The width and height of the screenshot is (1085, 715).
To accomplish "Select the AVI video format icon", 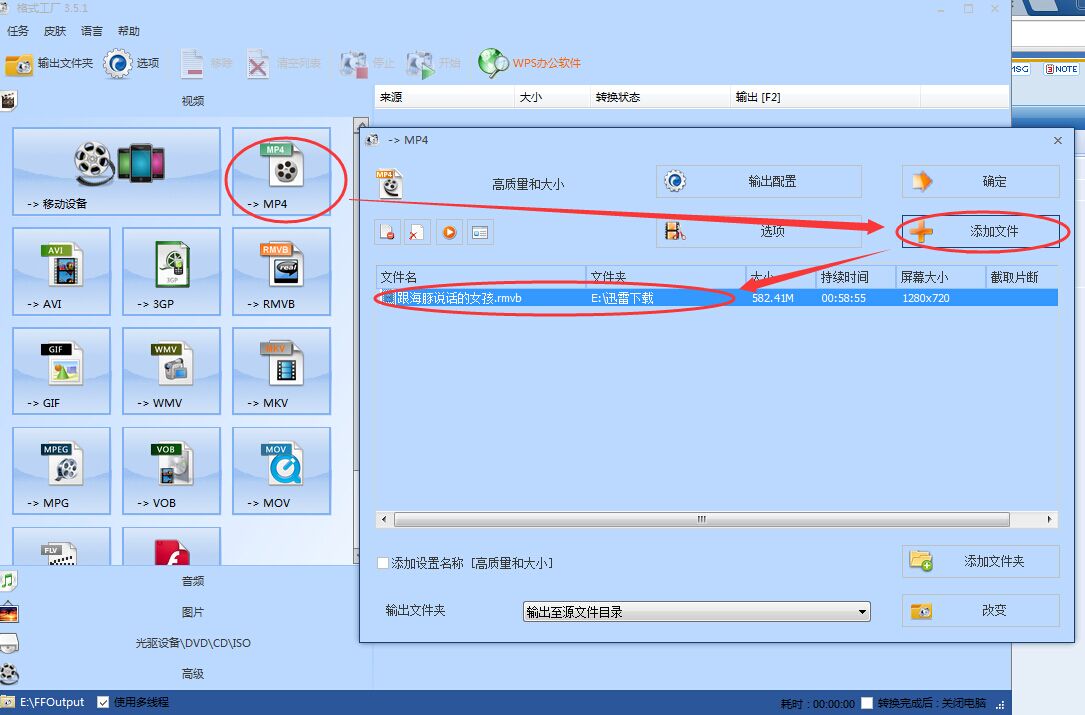I will click(61, 270).
